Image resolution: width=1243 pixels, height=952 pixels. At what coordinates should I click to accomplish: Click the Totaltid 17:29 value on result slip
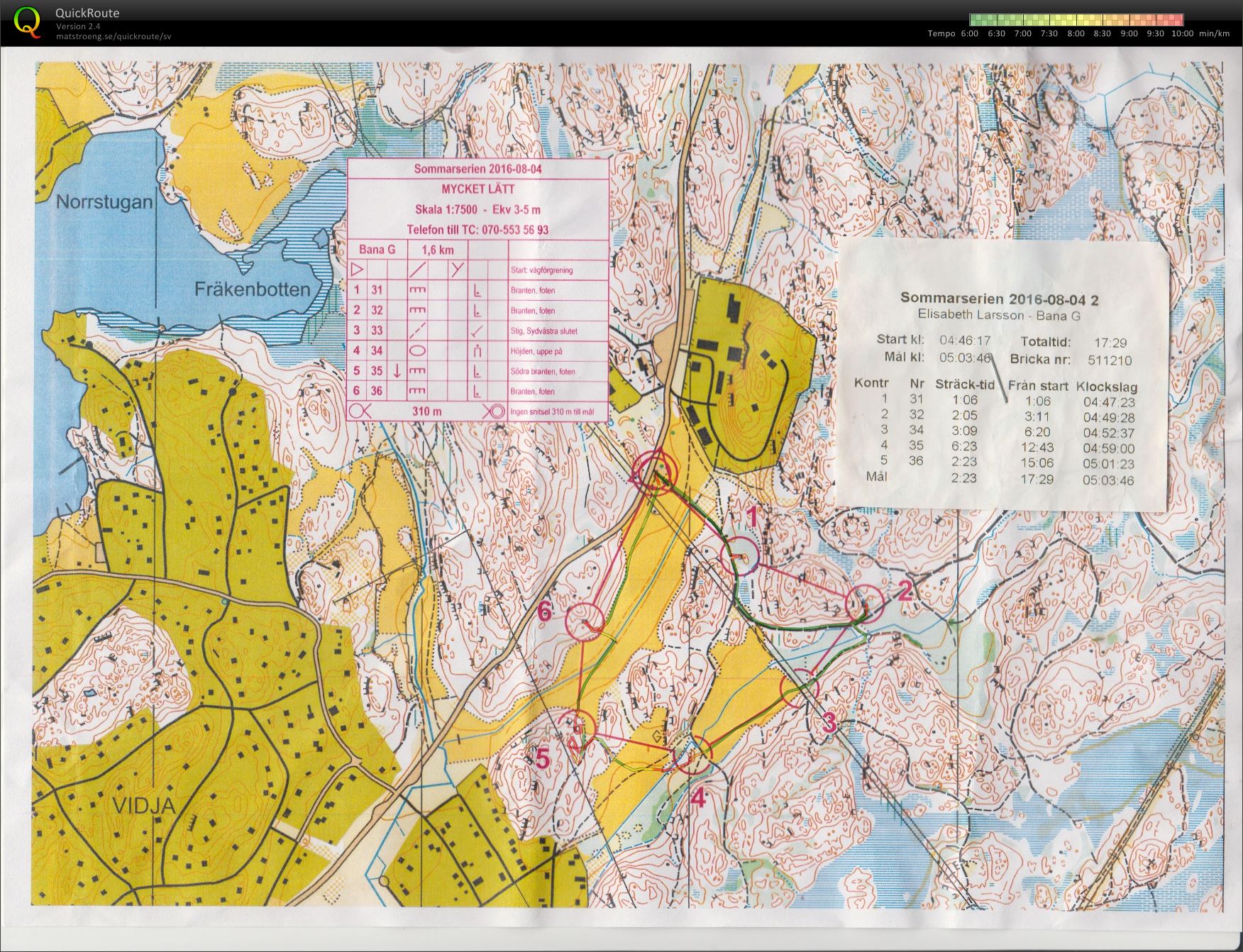1110,343
